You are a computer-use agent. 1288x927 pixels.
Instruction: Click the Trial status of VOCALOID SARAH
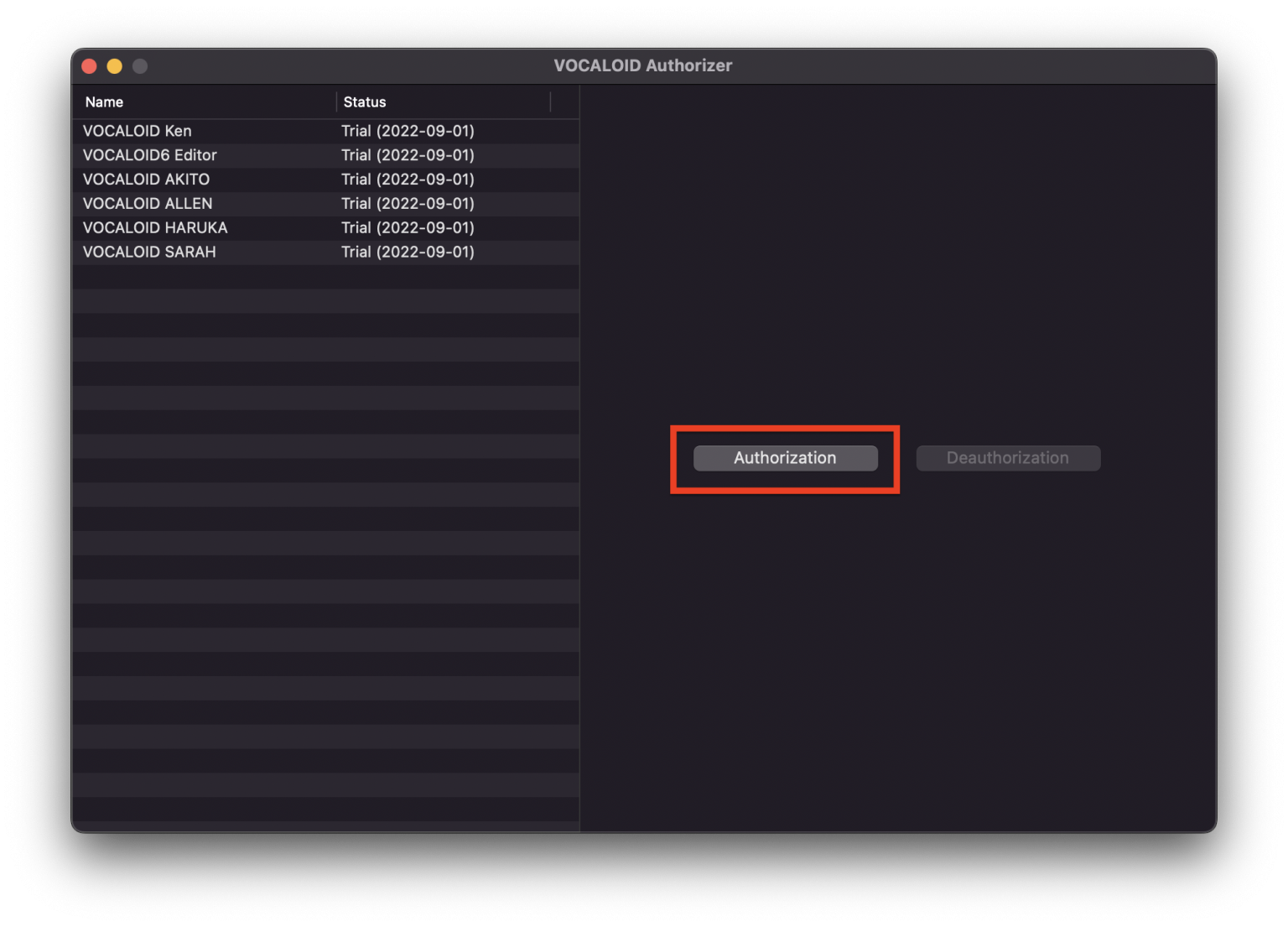(x=408, y=252)
